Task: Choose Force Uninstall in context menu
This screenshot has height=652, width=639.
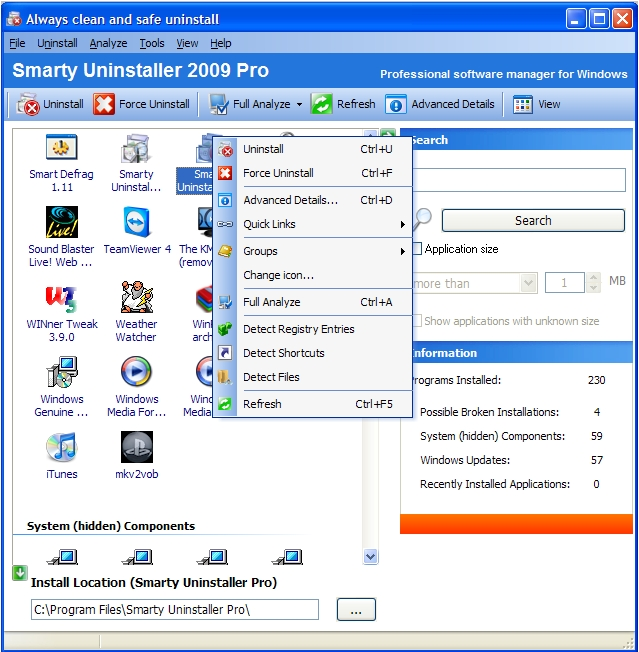Action: (x=313, y=173)
